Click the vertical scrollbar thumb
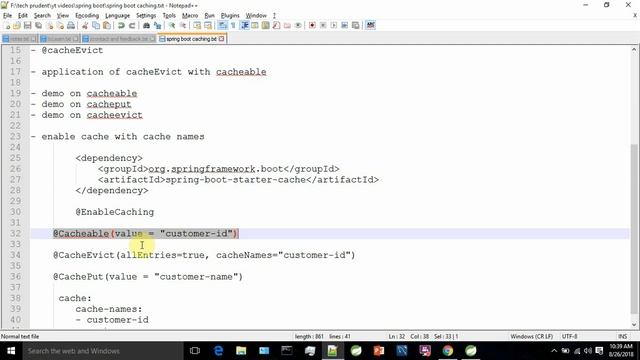Screen dimensions: 640x360 pos(633,229)
